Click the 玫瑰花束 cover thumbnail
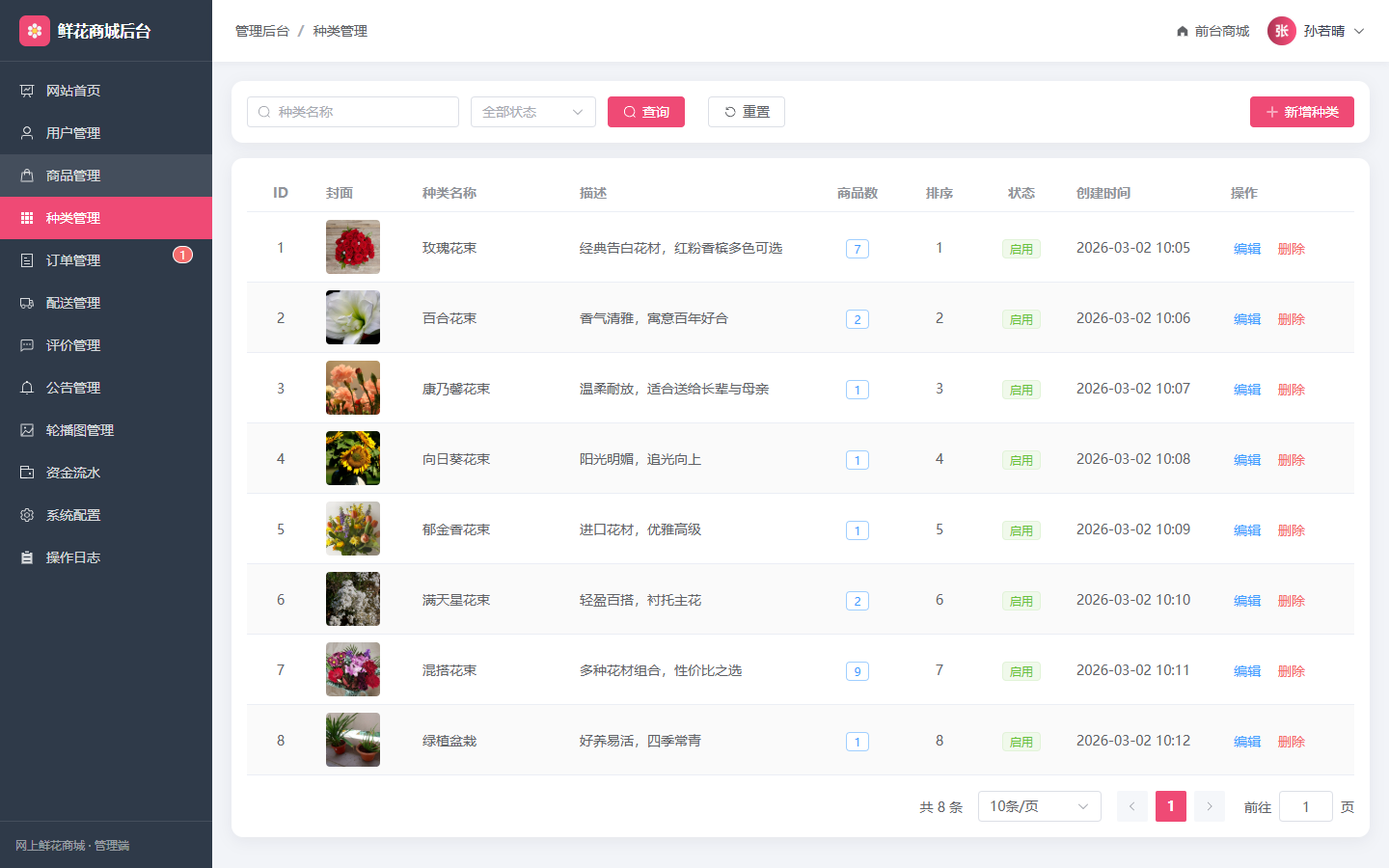Image resolution: width=1389 pixels, height=868 pixels. click(353, 247)
